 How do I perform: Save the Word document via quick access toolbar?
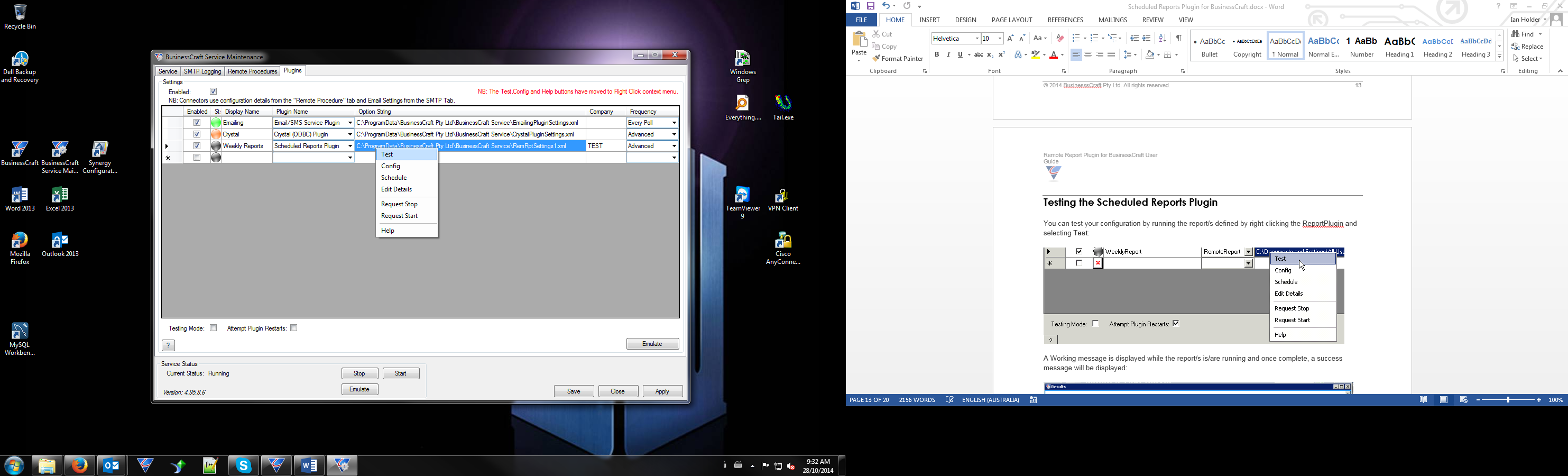[871, 6]
